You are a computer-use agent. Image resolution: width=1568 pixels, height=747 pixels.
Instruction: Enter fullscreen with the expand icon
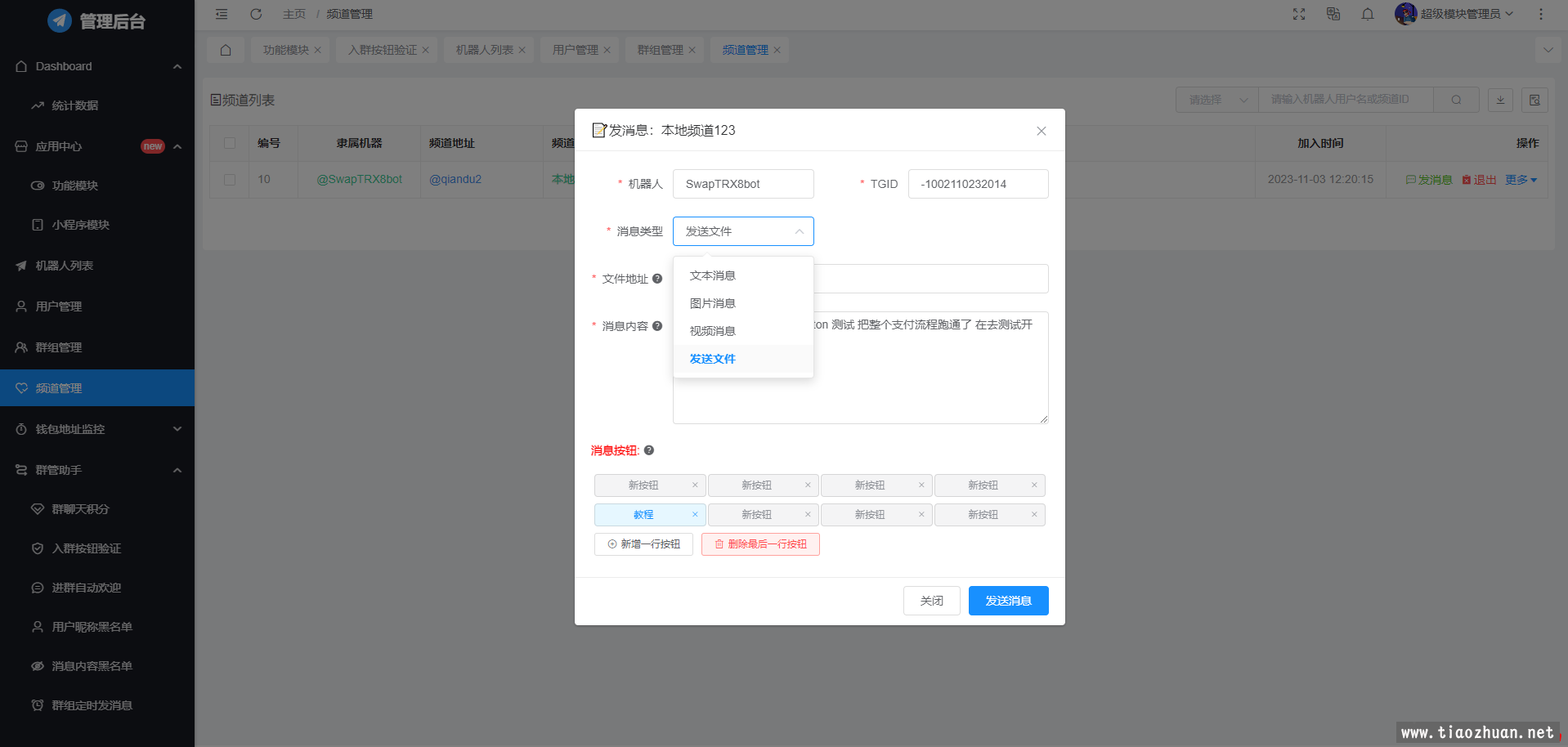point(1299,14)
